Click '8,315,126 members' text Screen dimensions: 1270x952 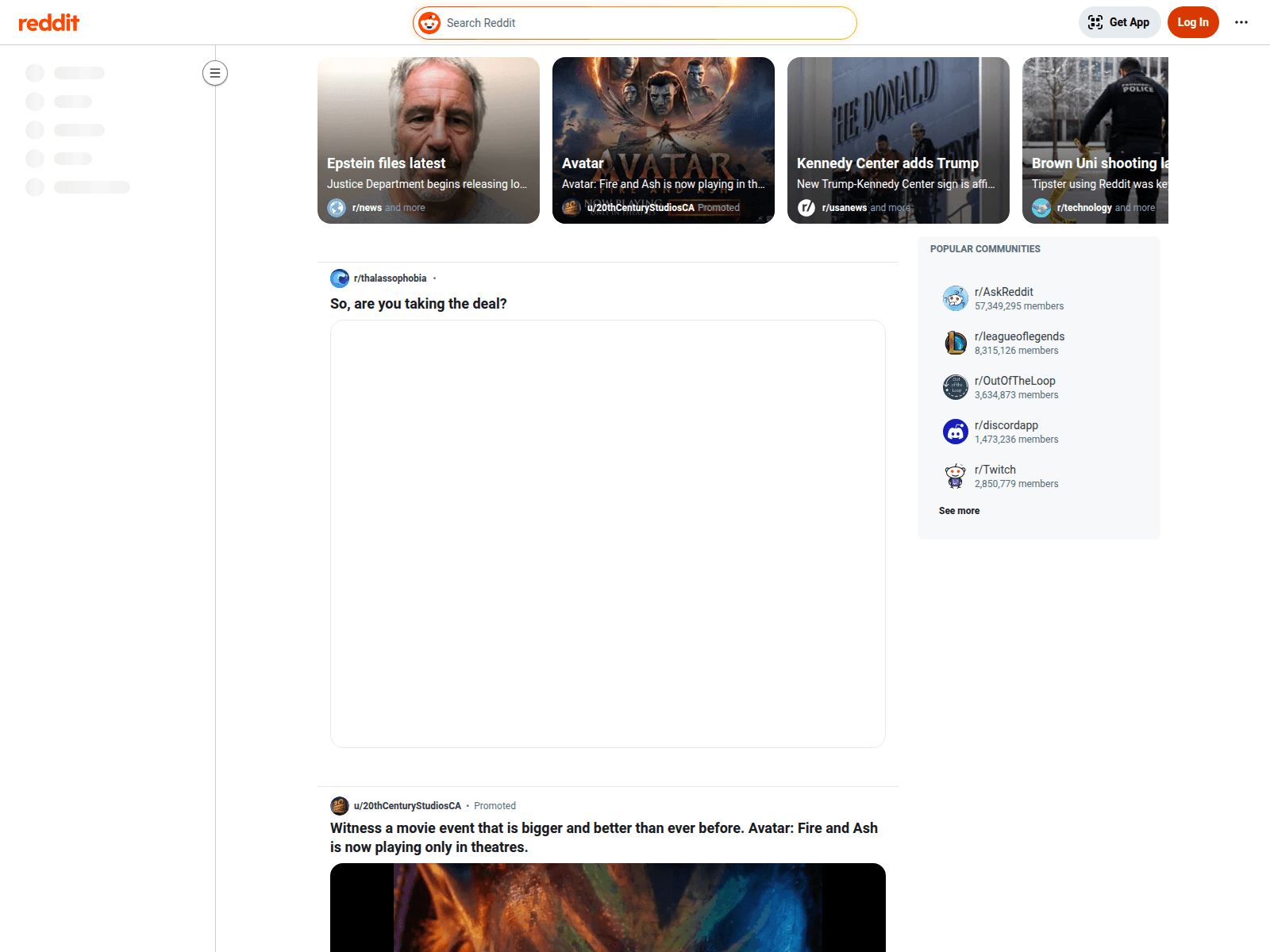click(1017, 351)
